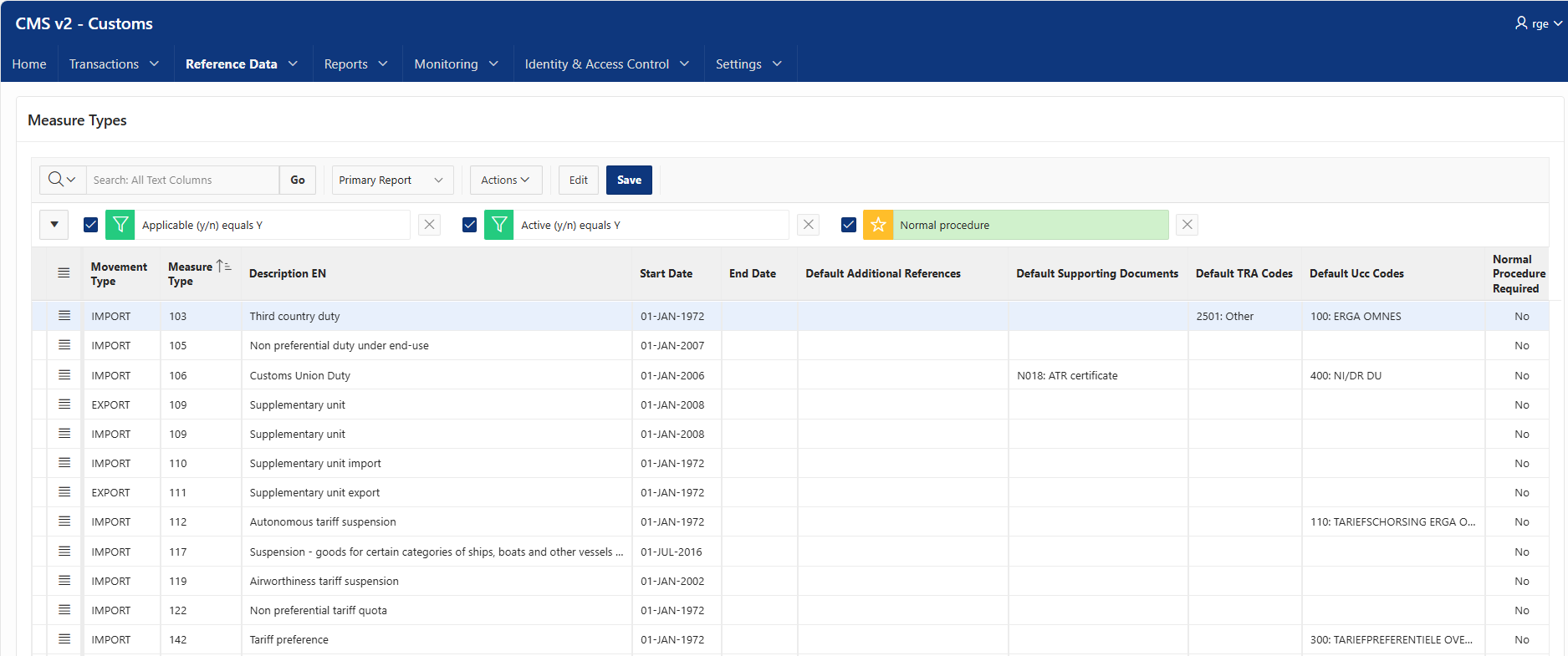Screen dimensions: 1568x656
Task: Select the '300: TARIEFPREFERENTIELE OVE...' cell
Action: pyautogui.click(x=1392, y=639)
